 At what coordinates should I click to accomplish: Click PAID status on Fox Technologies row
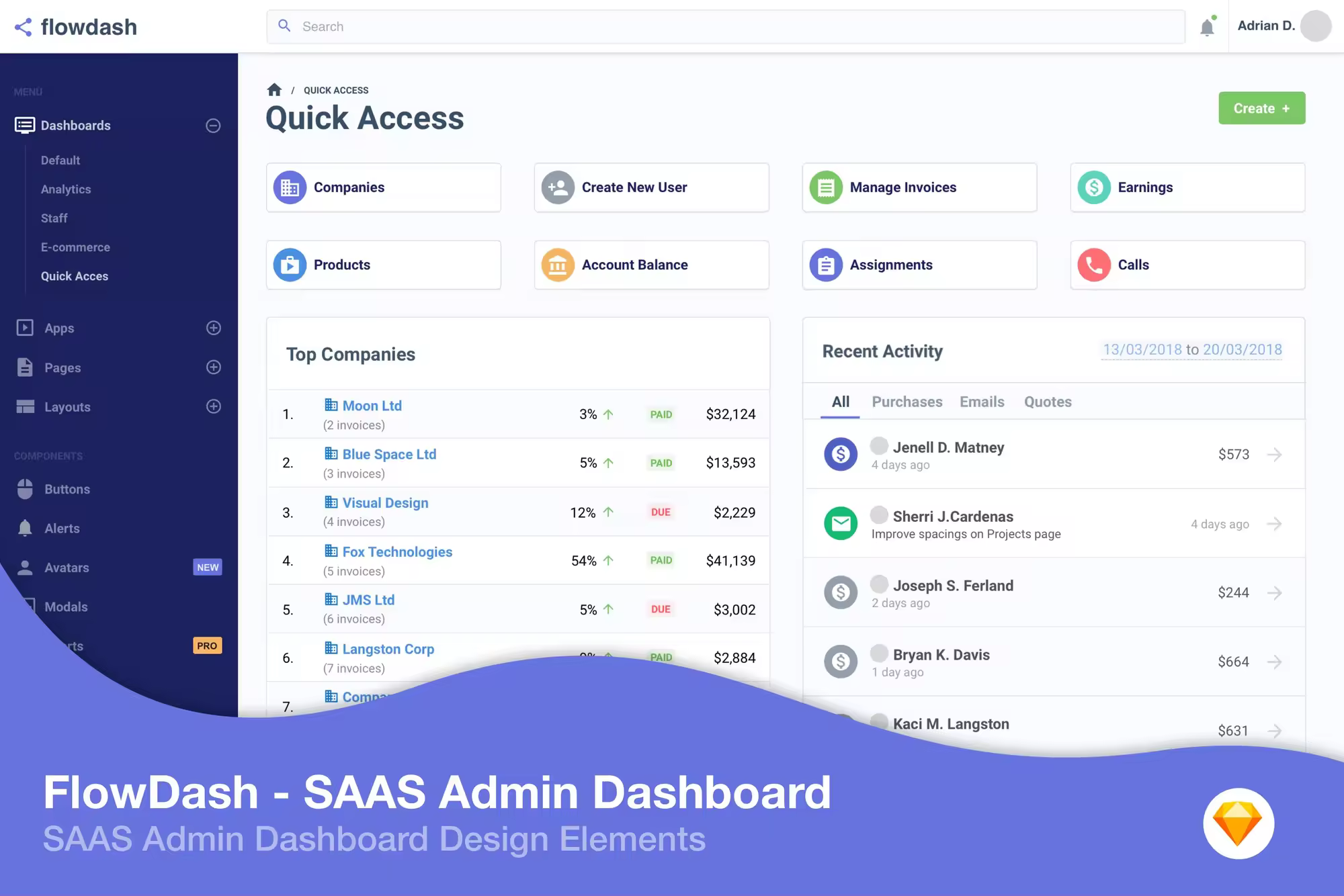(661, 560)
